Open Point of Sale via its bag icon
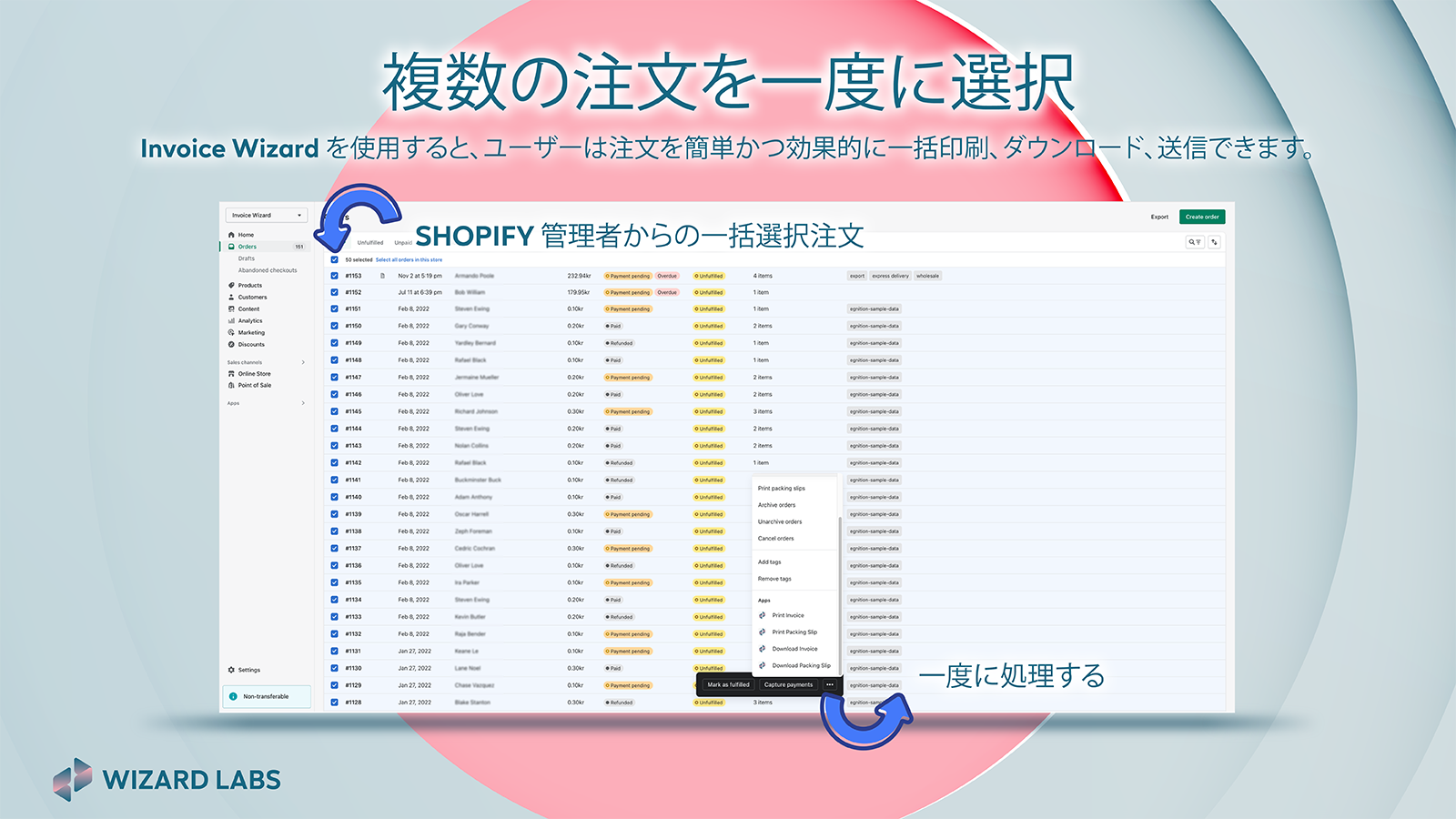Screen dimensions: 1456x819 point(231,386)
